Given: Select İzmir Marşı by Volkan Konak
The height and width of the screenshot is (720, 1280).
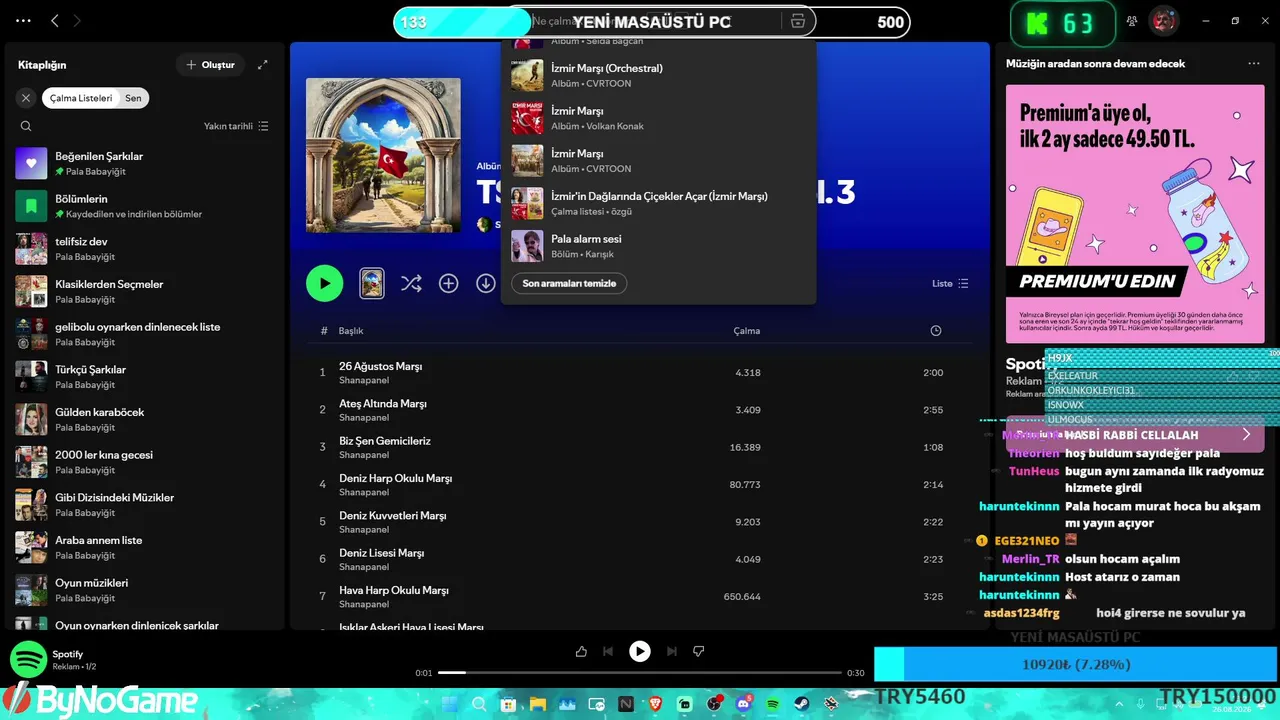Looking at the screenshot, I should [658, 118].
